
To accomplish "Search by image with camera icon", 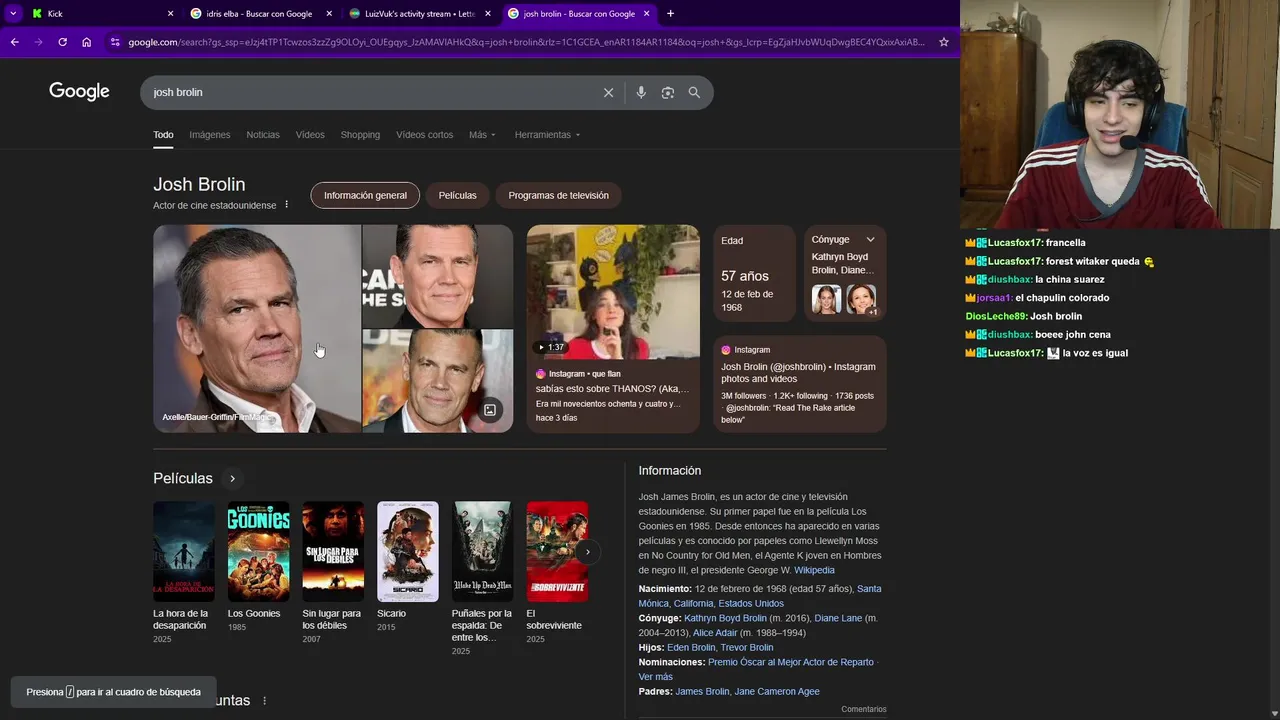I will point(667,92).
